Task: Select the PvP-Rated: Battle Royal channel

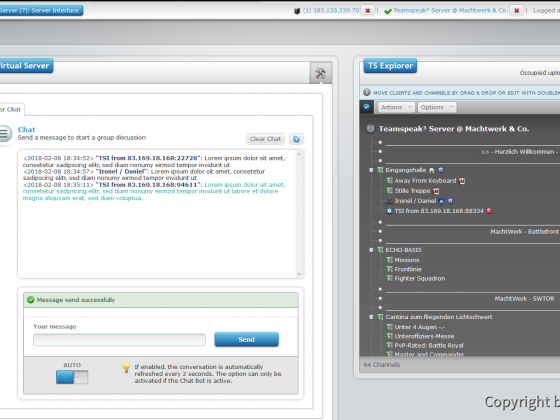Action: tap(429, 345)
